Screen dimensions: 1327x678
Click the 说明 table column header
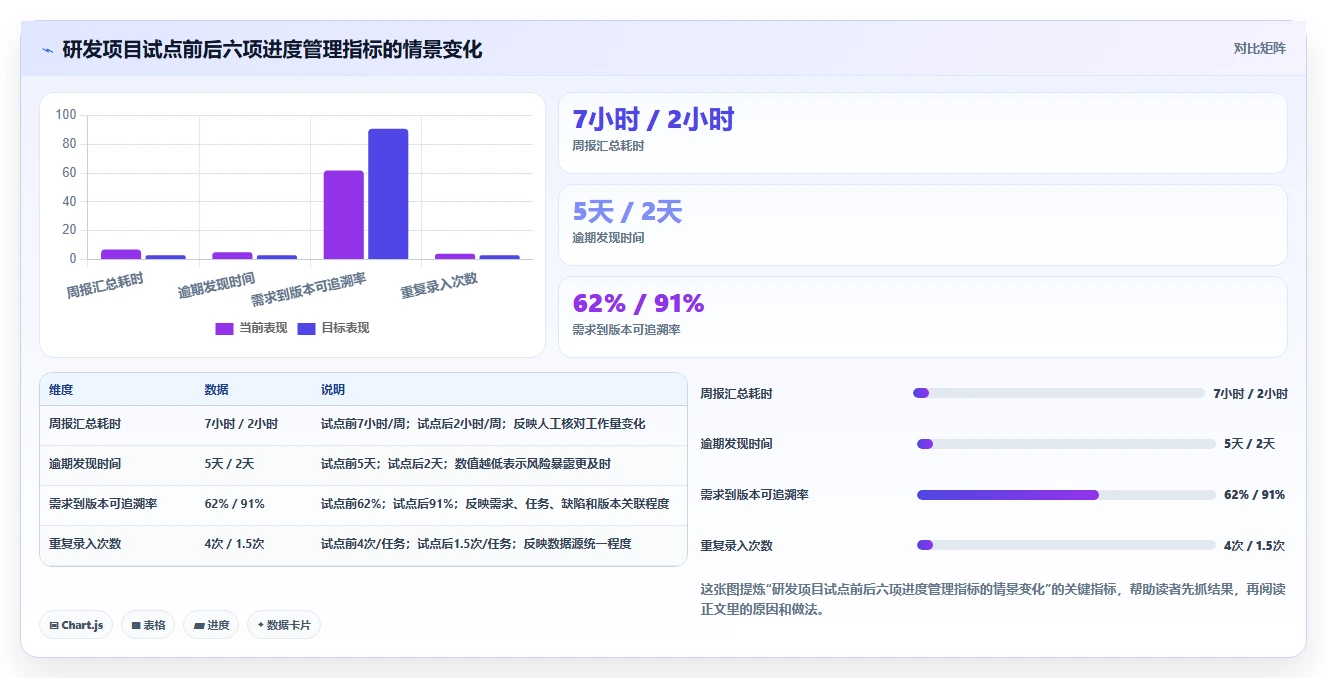coord(333,390)
